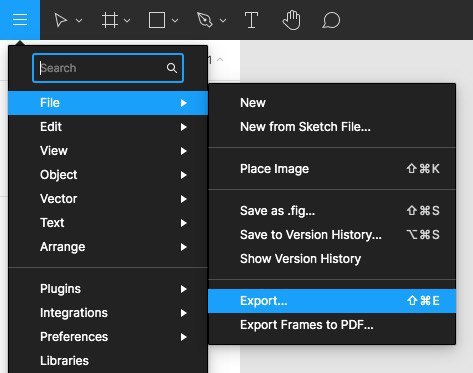This screenshot has height=373, width=473.
Task: Select the Move tool arrow
Action: [61, 20]
